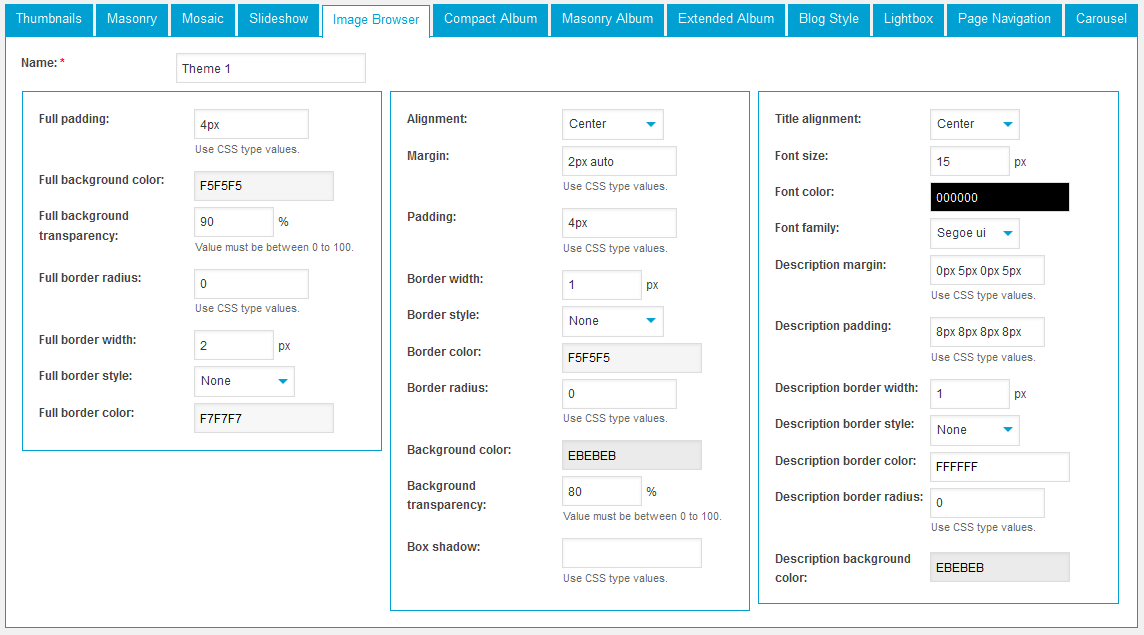Image resolution: width=1144 pixels, height=635 pixels.
Task: Open the Title alignment dropdown
Action: 974,124
